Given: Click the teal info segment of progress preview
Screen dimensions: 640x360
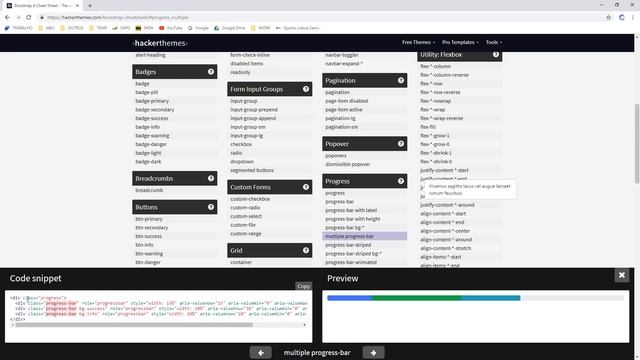Looking at the screenshot, I should [491, 298].
